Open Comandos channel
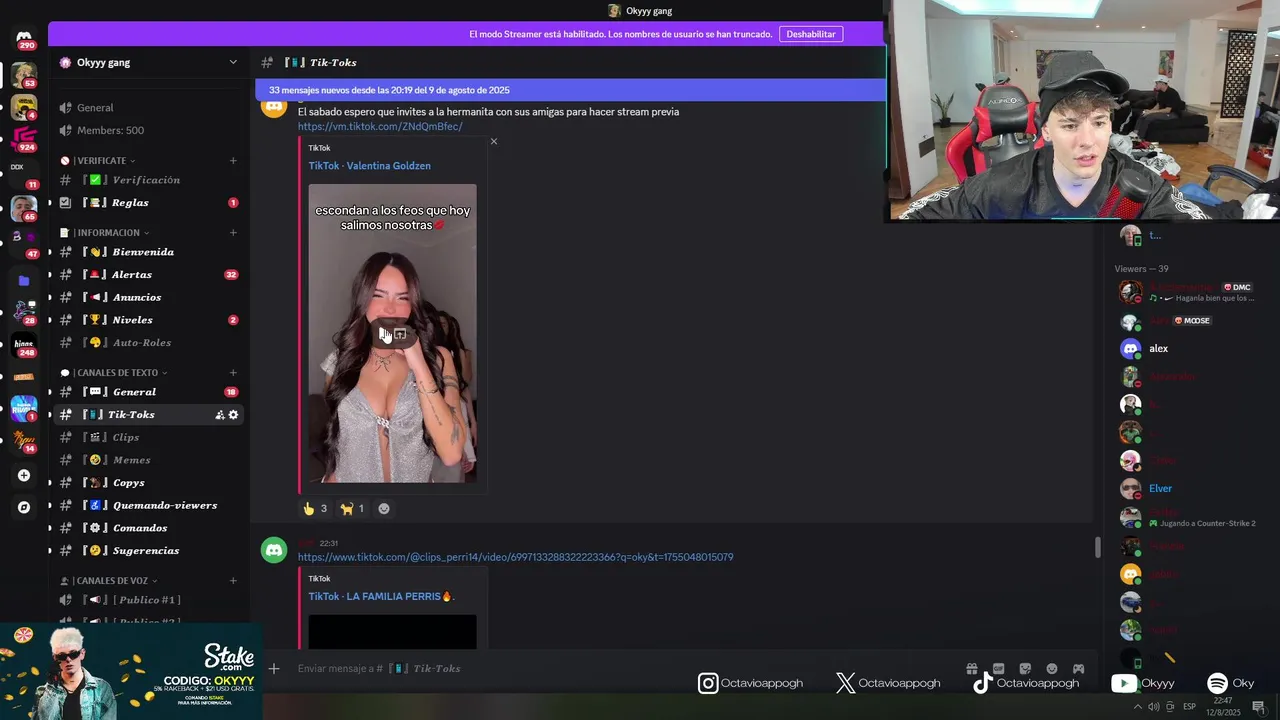 [148, 528]
